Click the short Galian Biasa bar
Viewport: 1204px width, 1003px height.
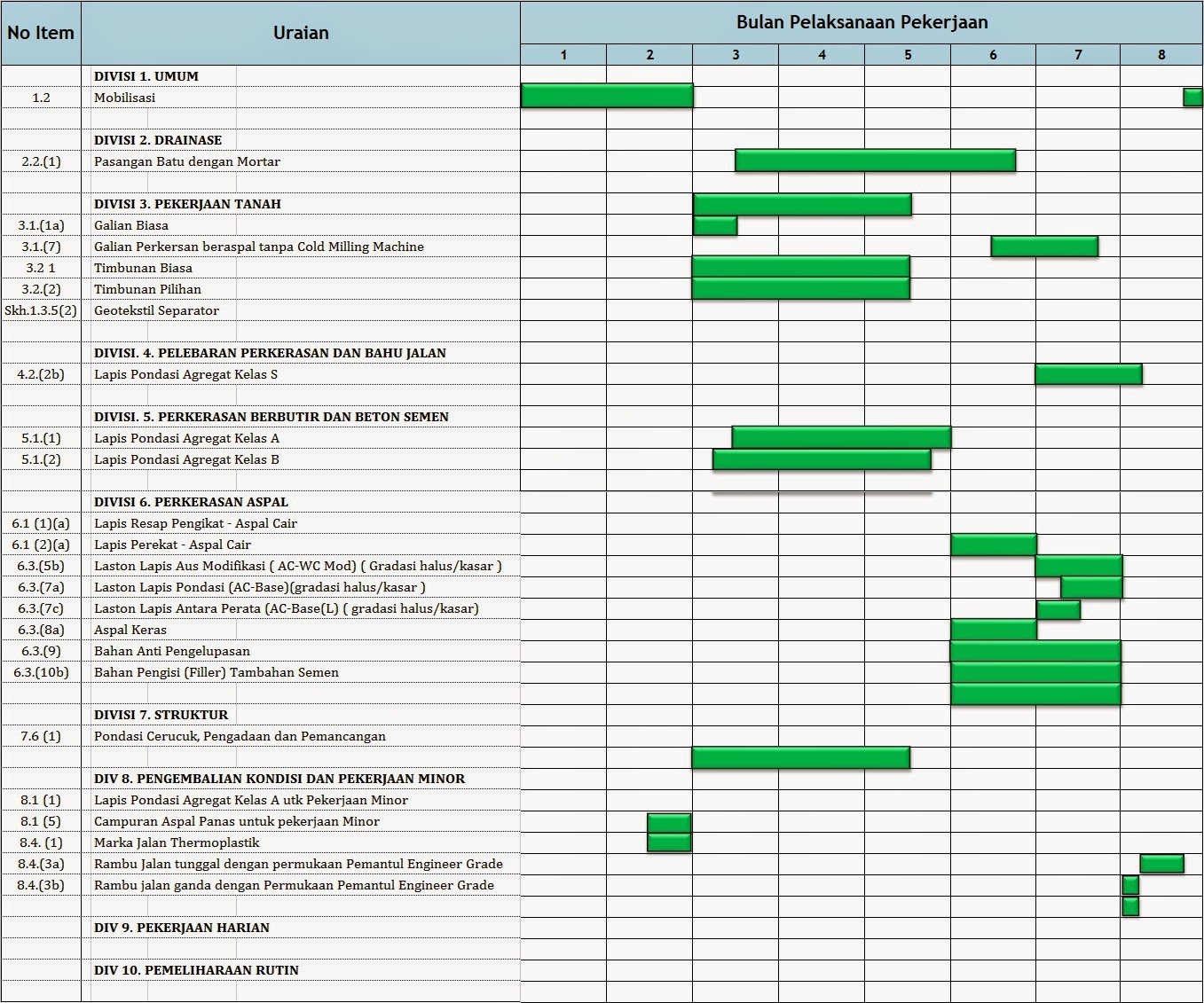[714, 225]
